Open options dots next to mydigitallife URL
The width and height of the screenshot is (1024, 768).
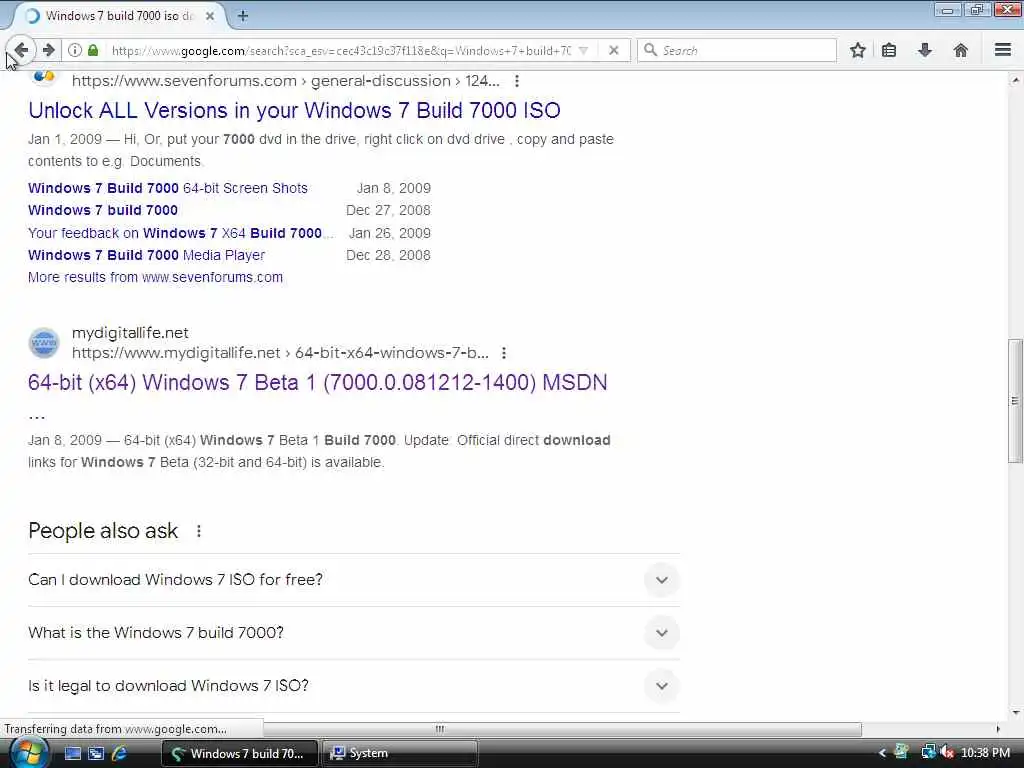[504, 353]
